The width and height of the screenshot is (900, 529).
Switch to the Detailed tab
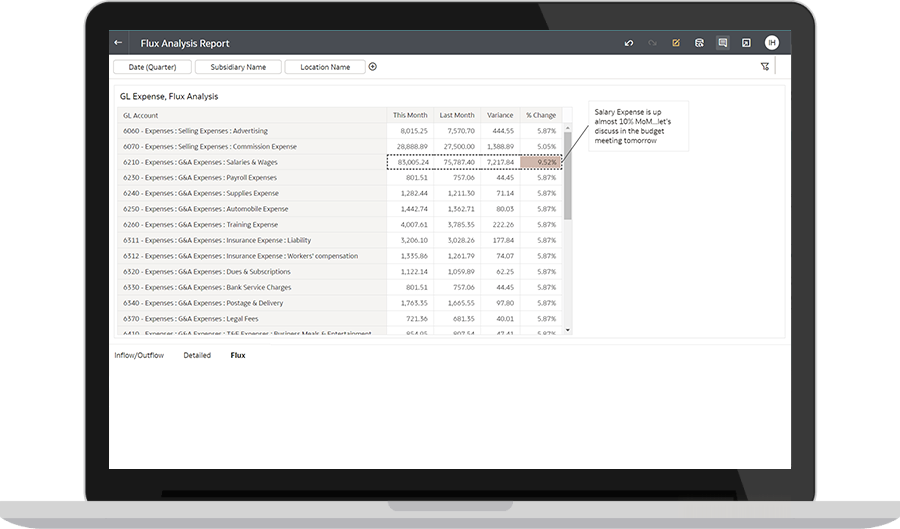pos(197,355)
